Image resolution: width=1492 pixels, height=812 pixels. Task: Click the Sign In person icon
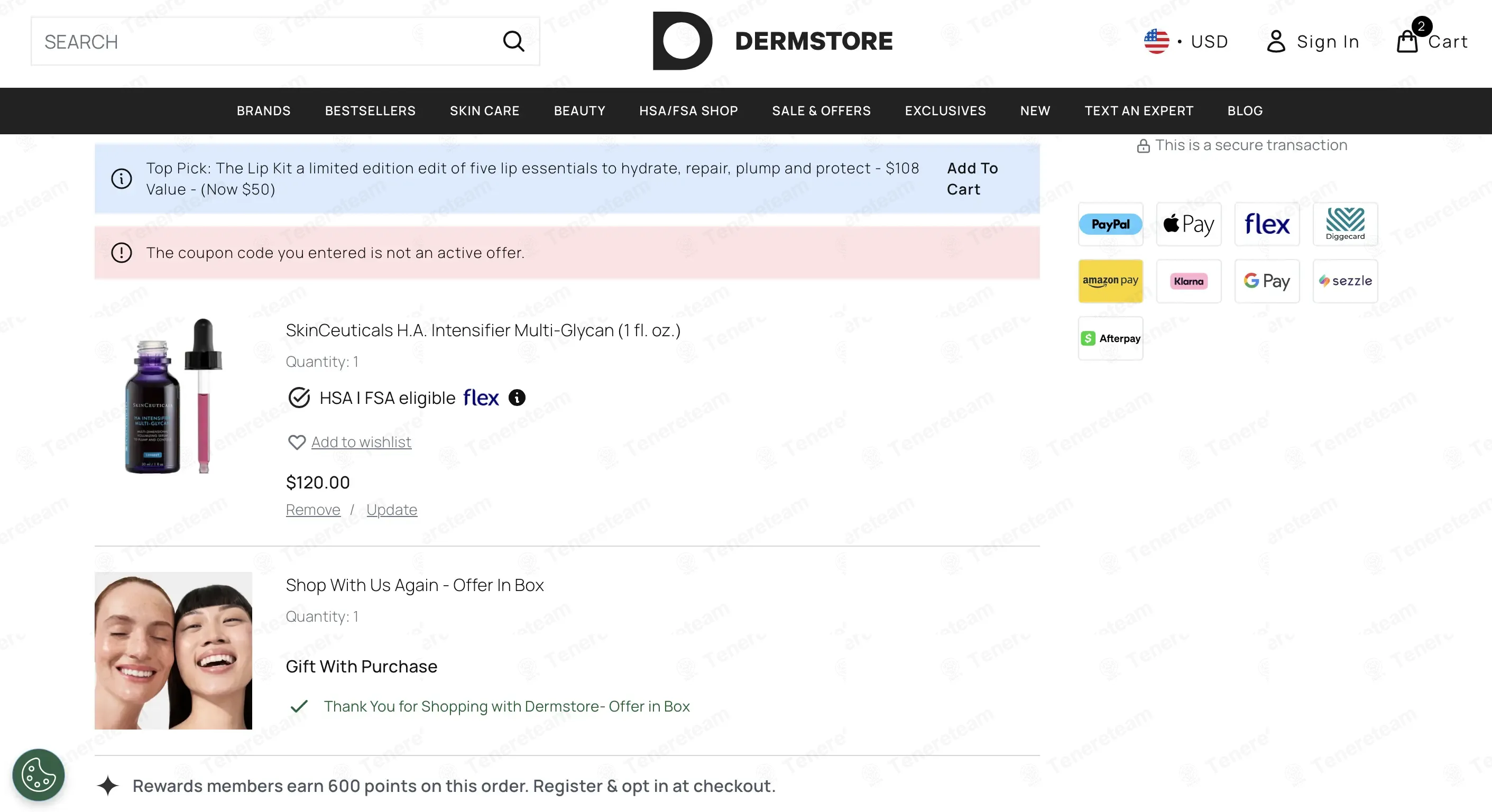tap(1275, 42)
